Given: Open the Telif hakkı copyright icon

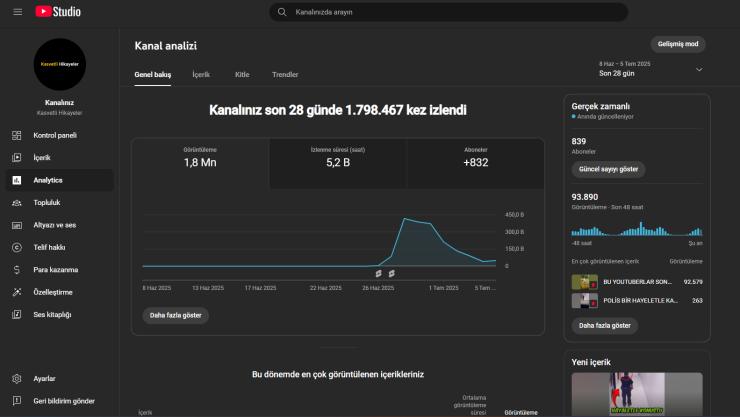Looking at the screenshot, I should [17, 247].
